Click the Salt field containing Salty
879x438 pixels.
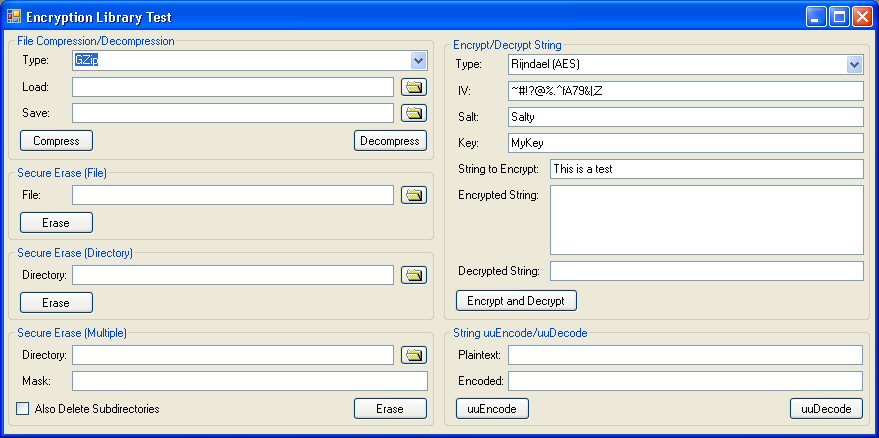pyautogui.click(x=686, y=117)
